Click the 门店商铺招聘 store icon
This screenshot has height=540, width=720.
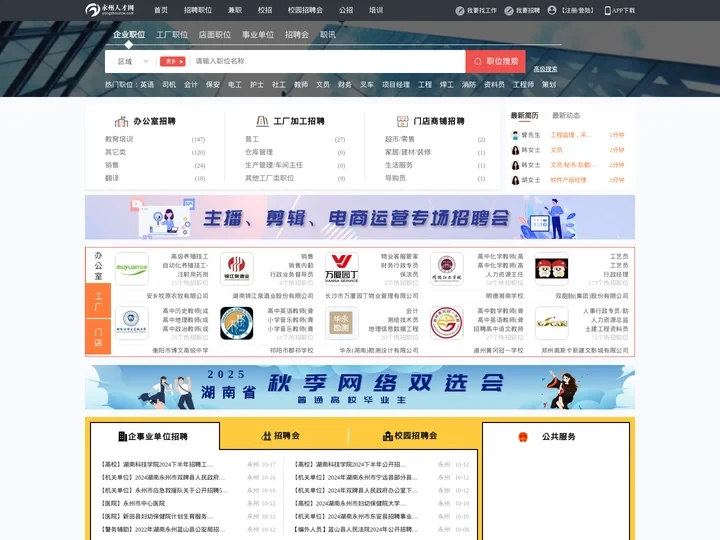(x=402, y=121)
